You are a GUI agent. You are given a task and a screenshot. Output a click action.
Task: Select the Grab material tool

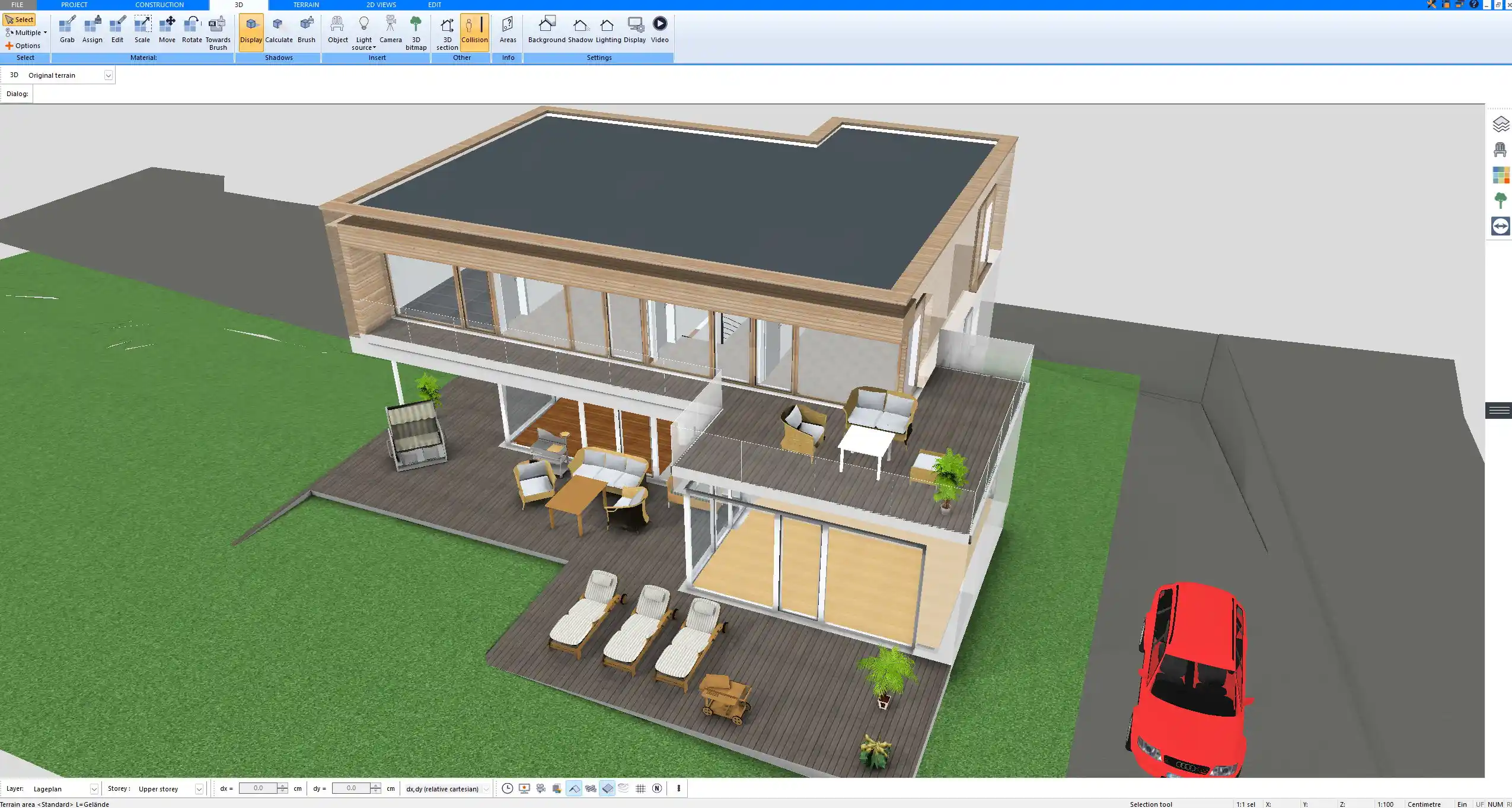pos(67,30)
